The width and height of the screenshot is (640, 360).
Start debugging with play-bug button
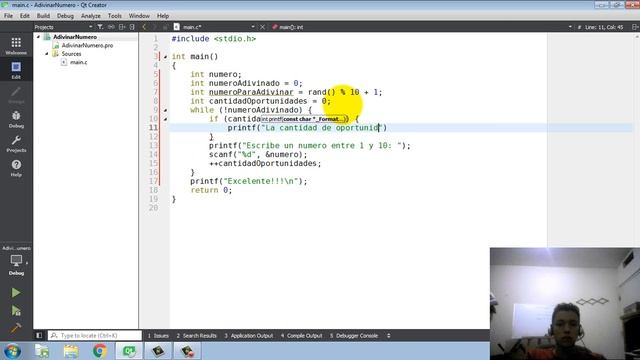pyautogui.click(x=16, y=311)
